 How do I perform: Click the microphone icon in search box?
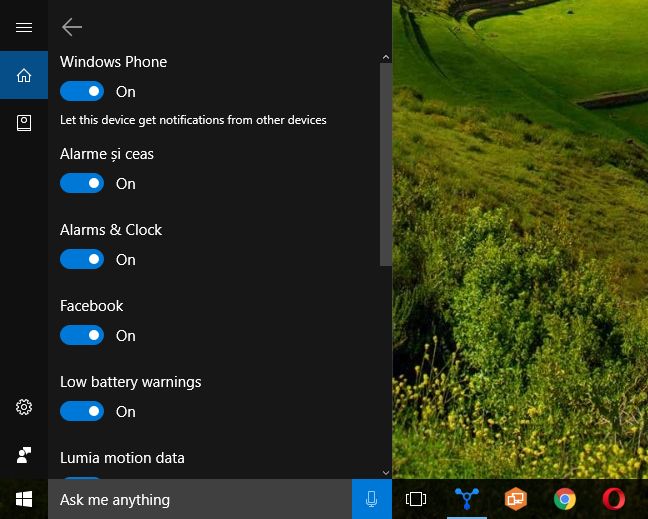(x=372, y=499)
